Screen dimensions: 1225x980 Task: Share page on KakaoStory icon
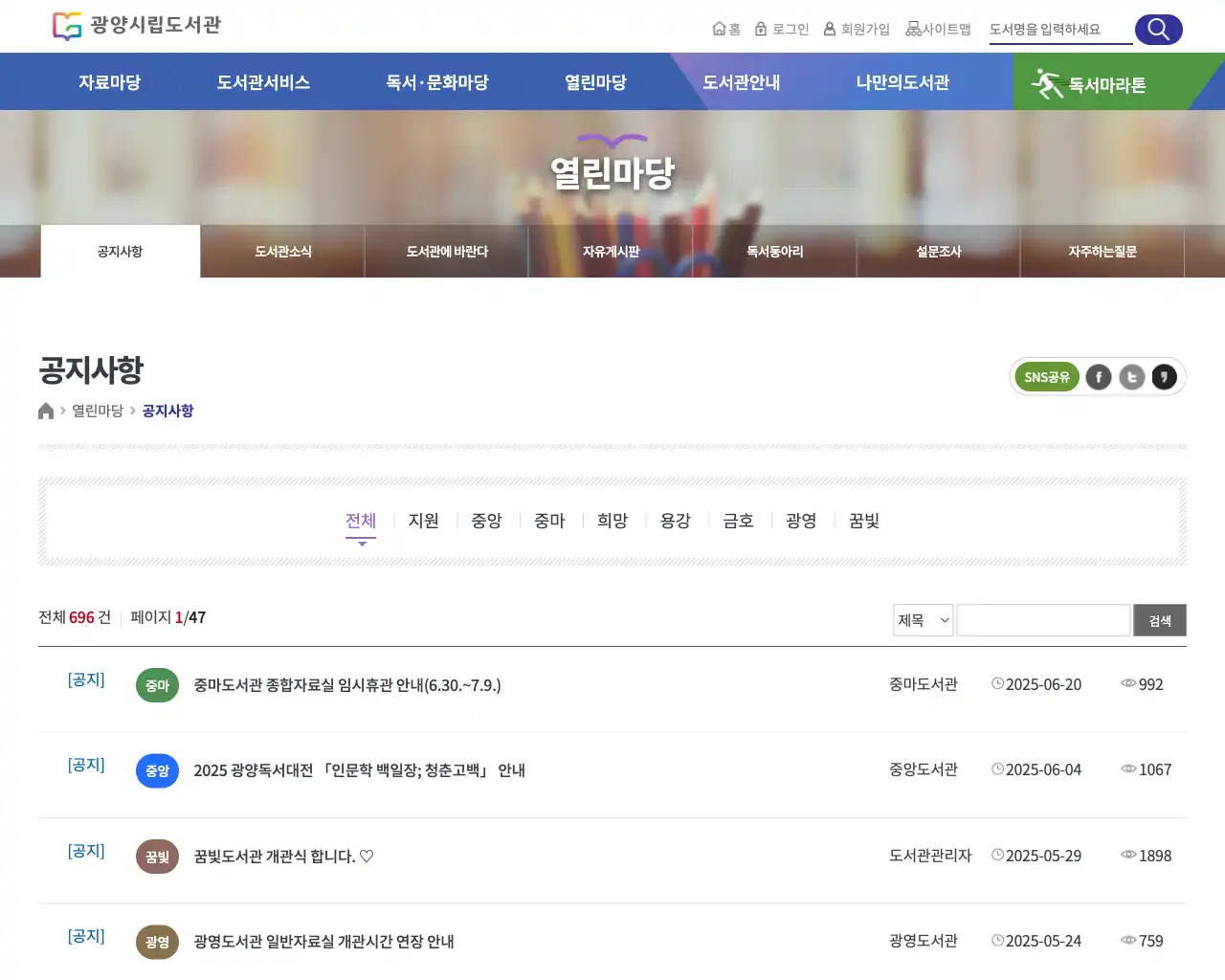1165,377
